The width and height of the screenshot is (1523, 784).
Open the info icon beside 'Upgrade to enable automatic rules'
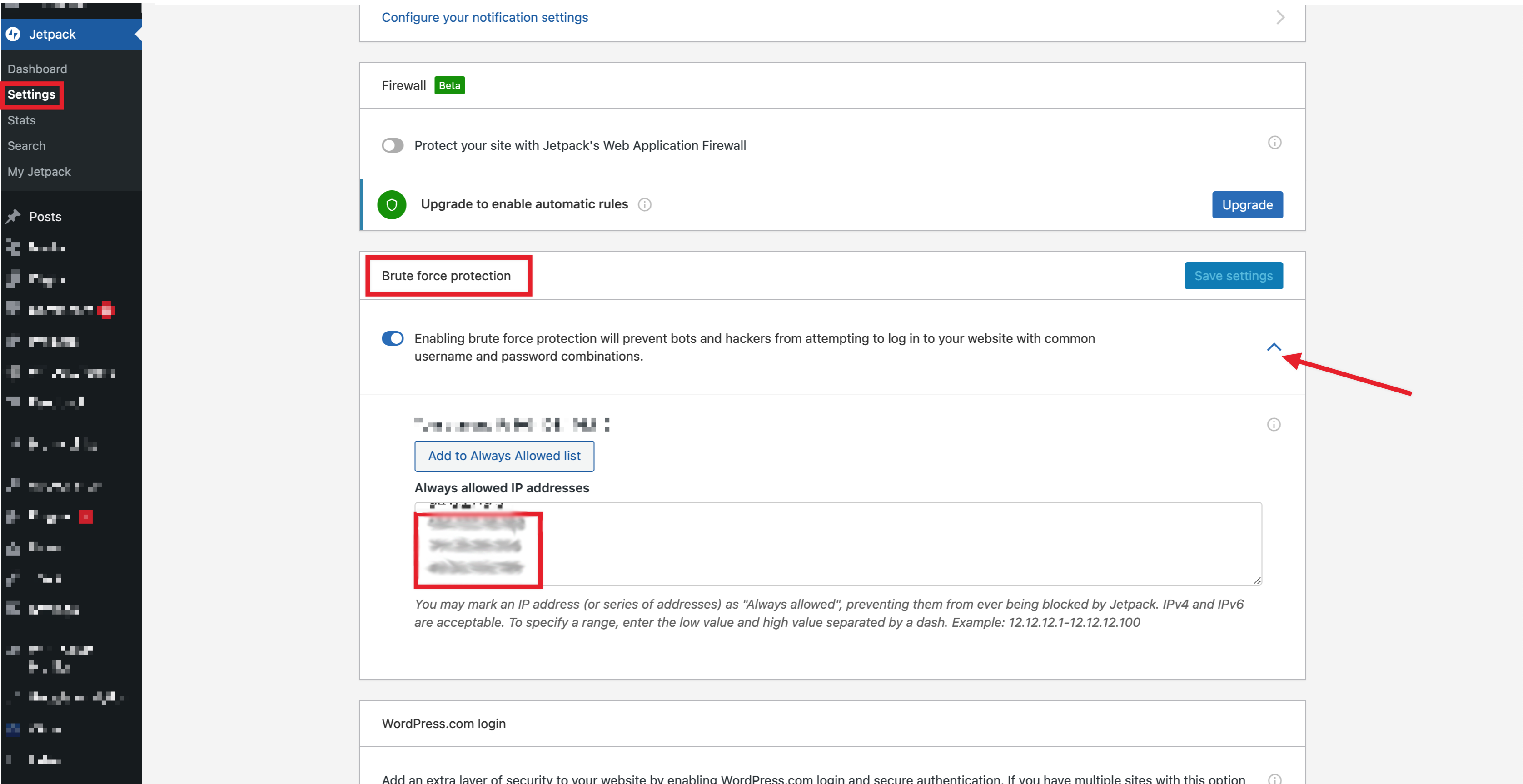tap(644, 204)
